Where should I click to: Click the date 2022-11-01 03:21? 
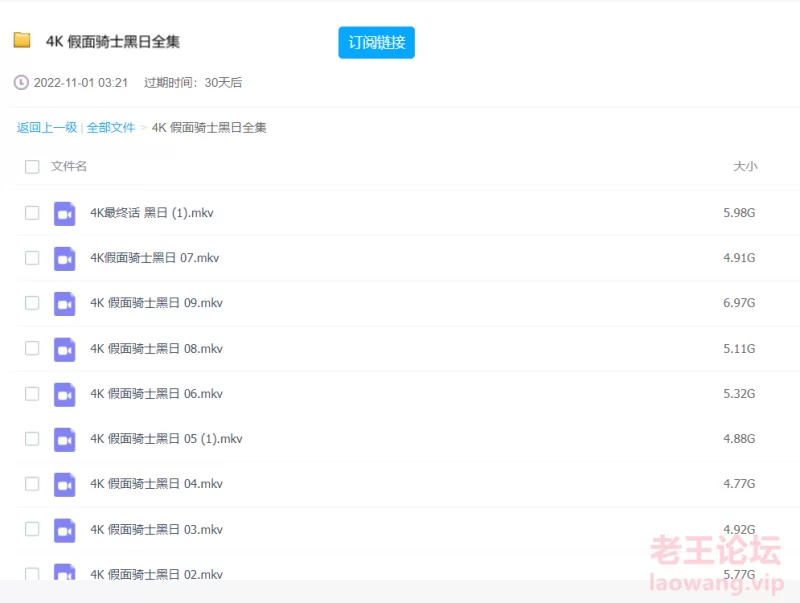[81, 83]
